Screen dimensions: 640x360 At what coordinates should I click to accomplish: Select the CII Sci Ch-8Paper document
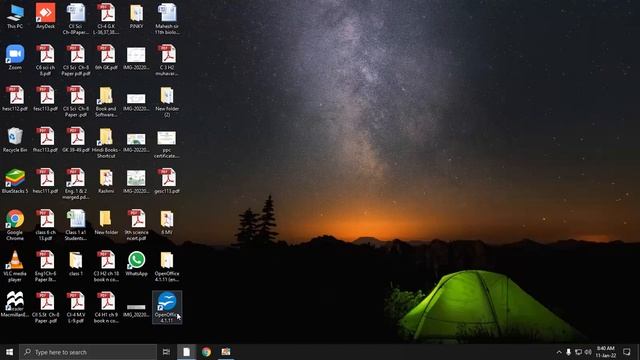76,19
